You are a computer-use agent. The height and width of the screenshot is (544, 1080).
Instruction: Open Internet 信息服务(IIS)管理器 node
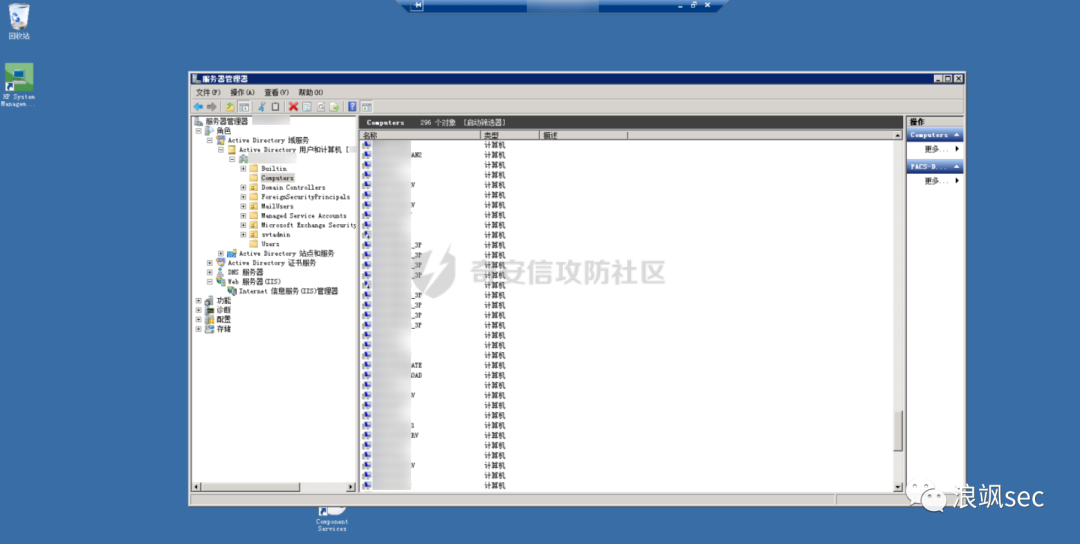coord(289,291)
